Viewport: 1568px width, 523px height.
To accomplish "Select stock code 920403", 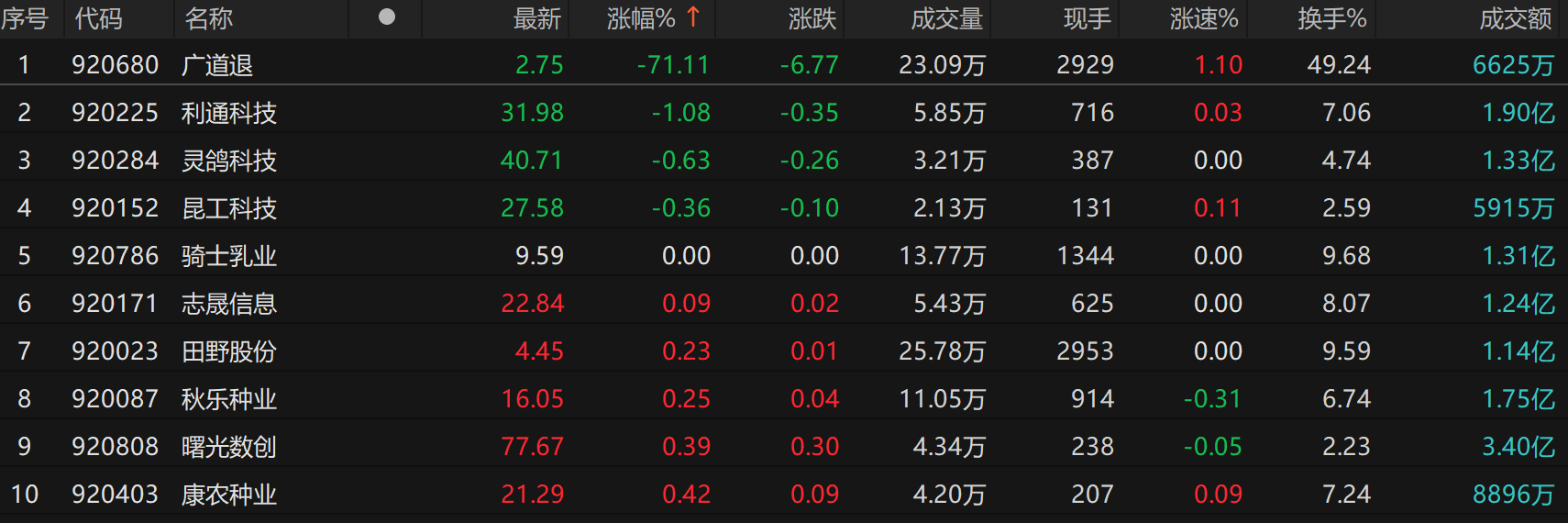I will (116, 495).
